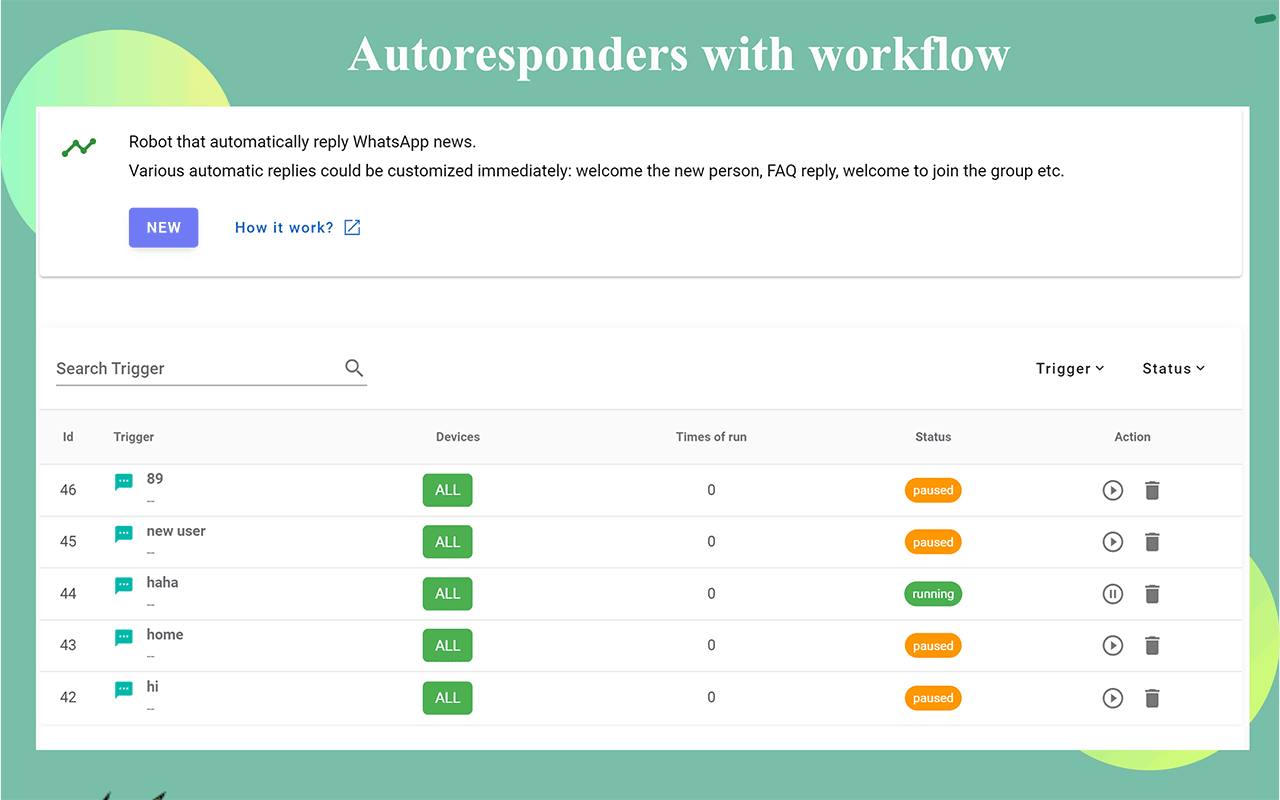This screenshot has height=800, width=1280.
Task: Click the message icon for 'new user'
Action: (124, 534)
